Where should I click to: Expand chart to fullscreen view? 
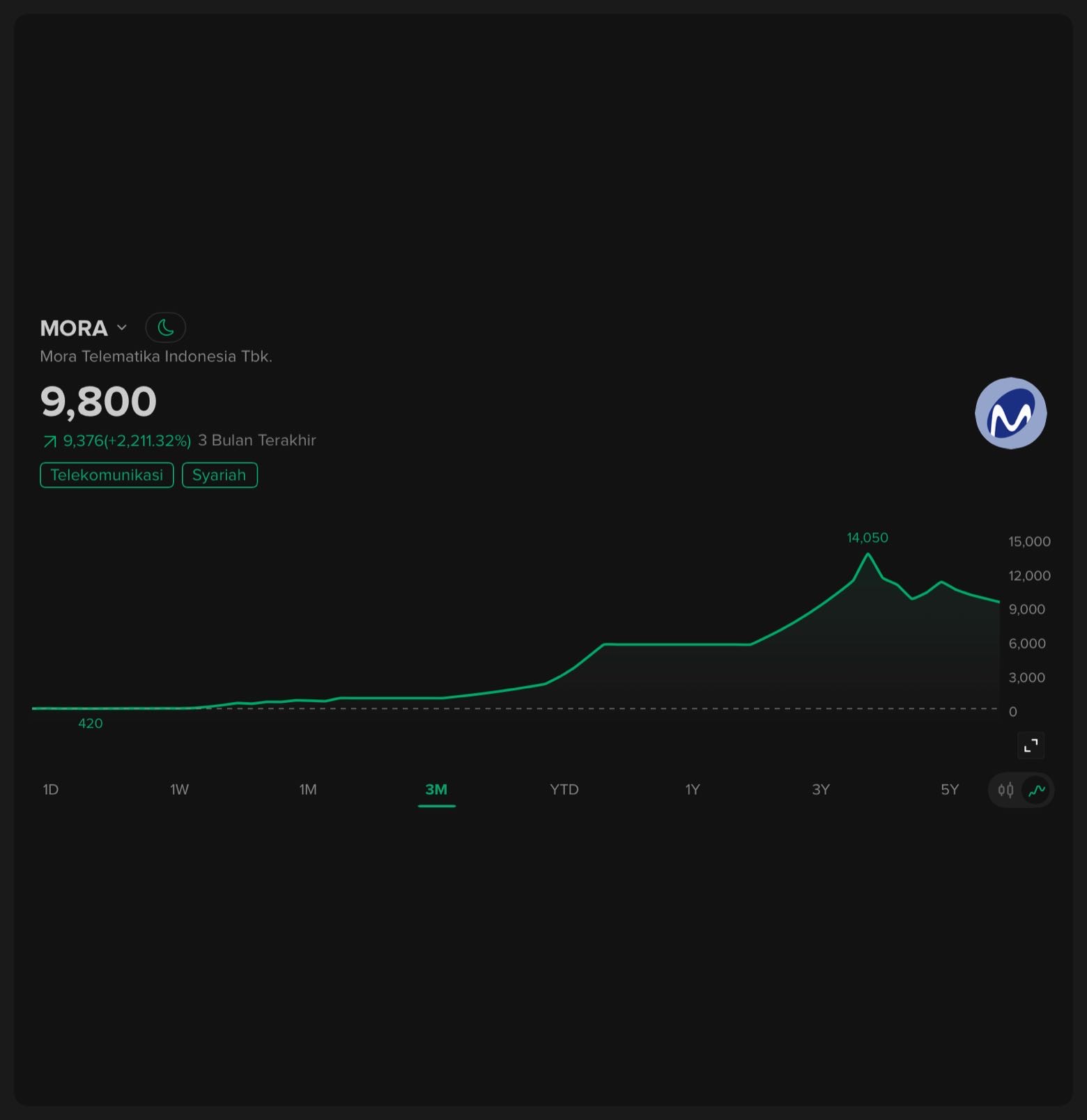[1031, 746]
